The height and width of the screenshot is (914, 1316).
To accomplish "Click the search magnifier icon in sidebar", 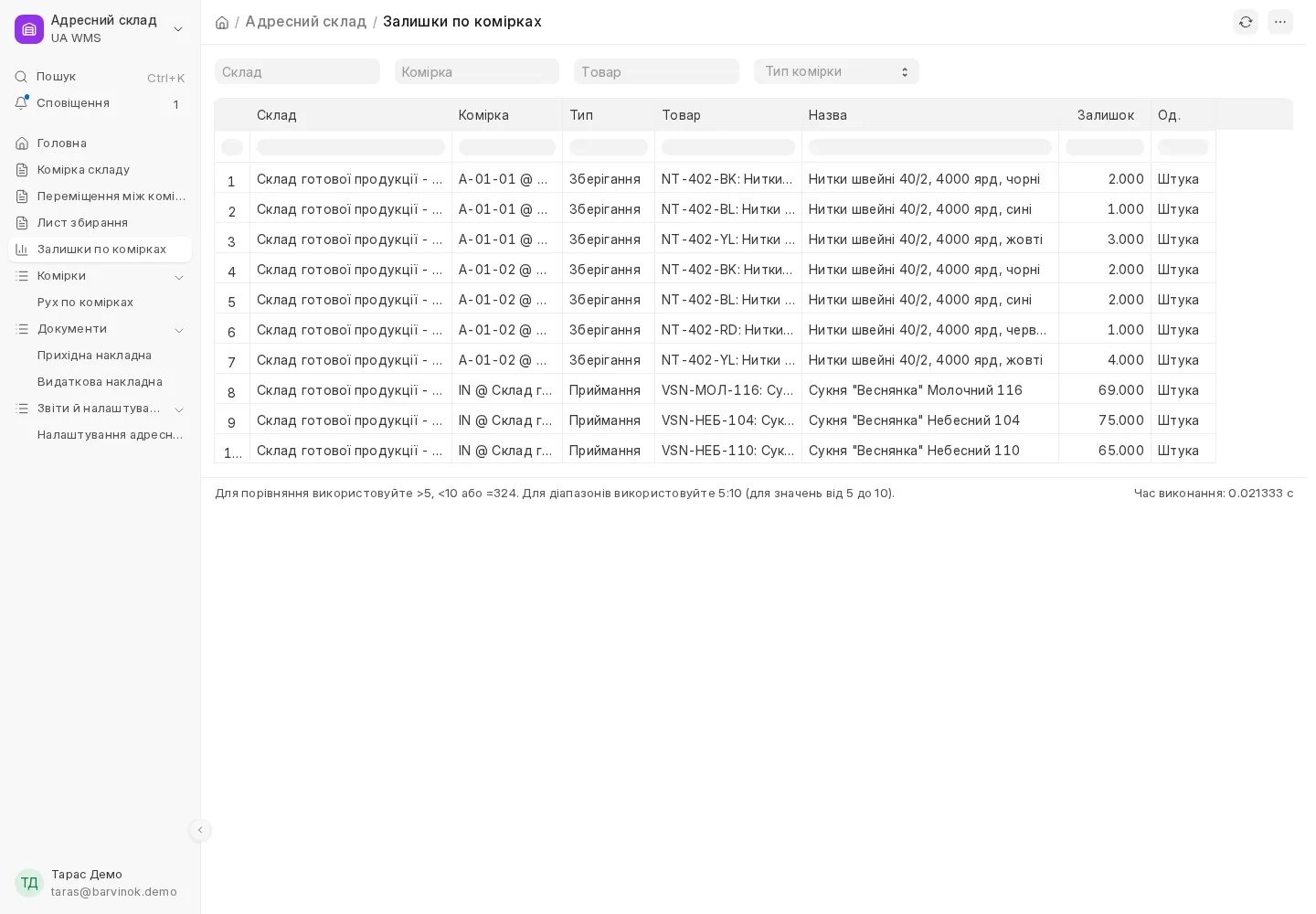I will tap(21, 77).
